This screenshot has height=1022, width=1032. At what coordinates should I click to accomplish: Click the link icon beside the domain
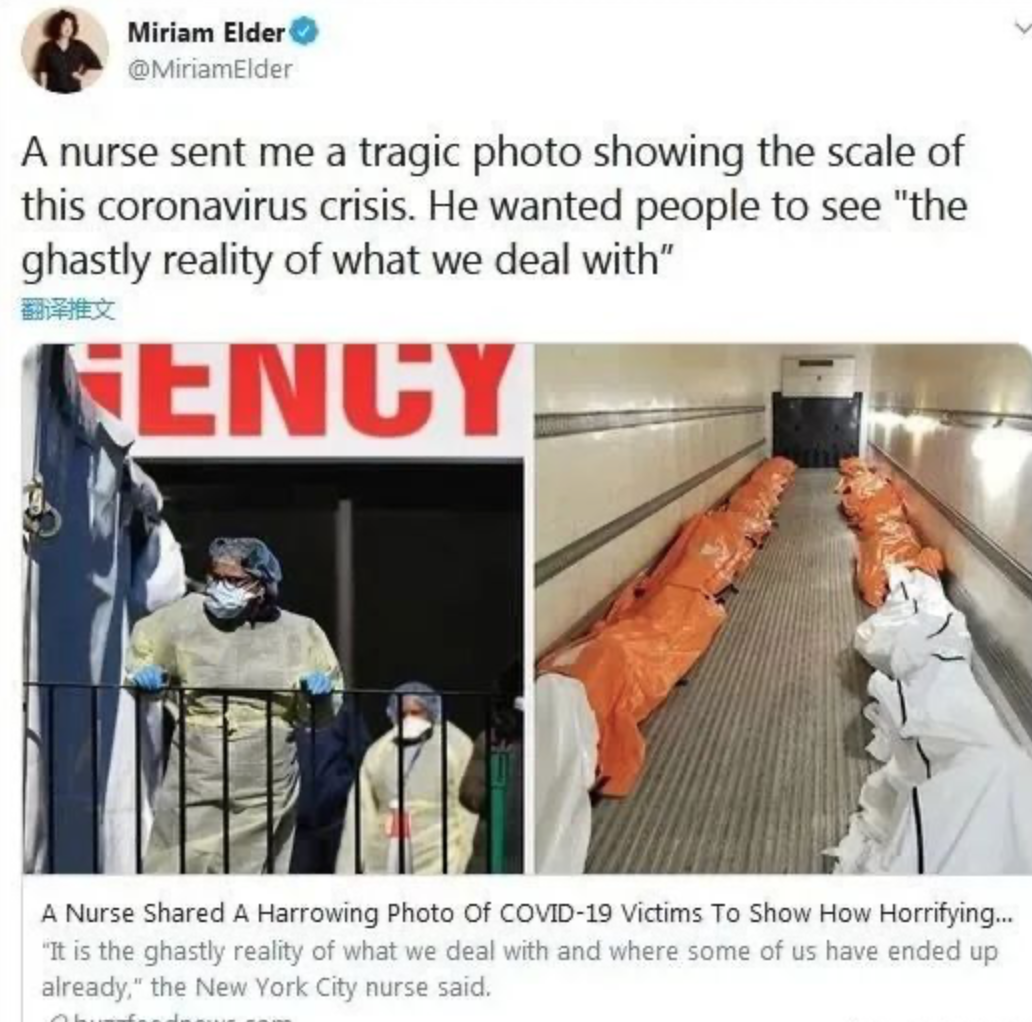click(x=53, y=1019)
